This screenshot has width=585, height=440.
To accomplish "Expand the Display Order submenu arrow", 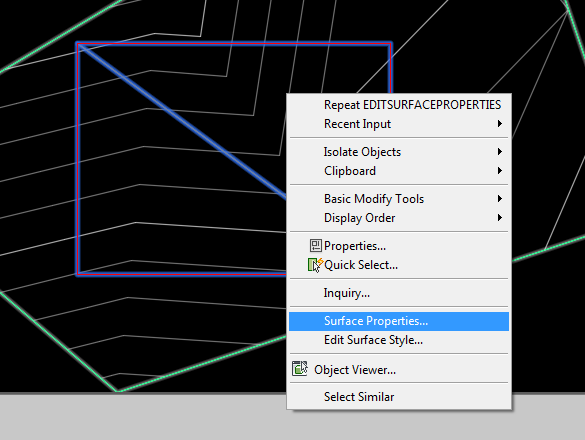I will (x=500, y=218).
